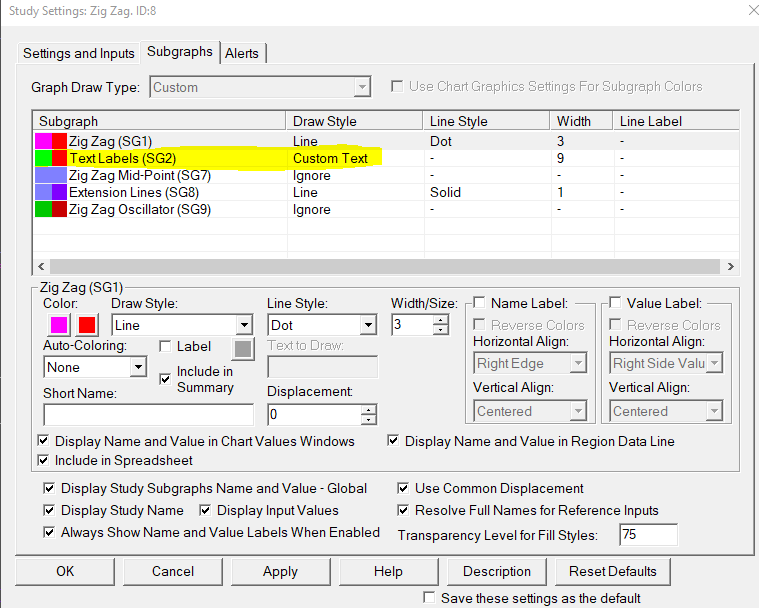759x608 pixels.
Task: Toggle Include in Spreadsheet checkbox
Action: tap(44, 460)
